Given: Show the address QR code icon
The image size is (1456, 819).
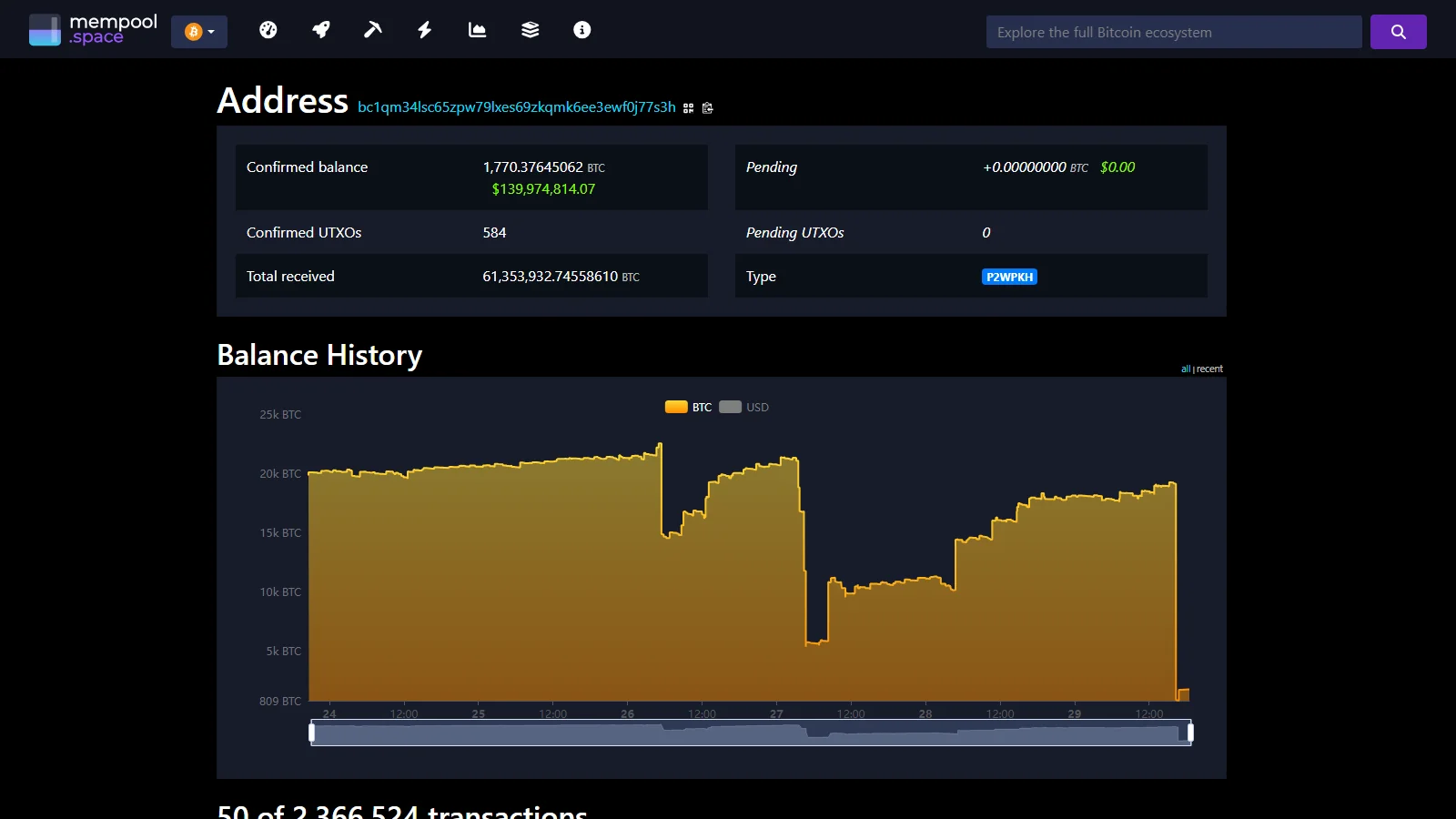Looking at the screenshot, I should pyautogui.click(x=688, y=108).
